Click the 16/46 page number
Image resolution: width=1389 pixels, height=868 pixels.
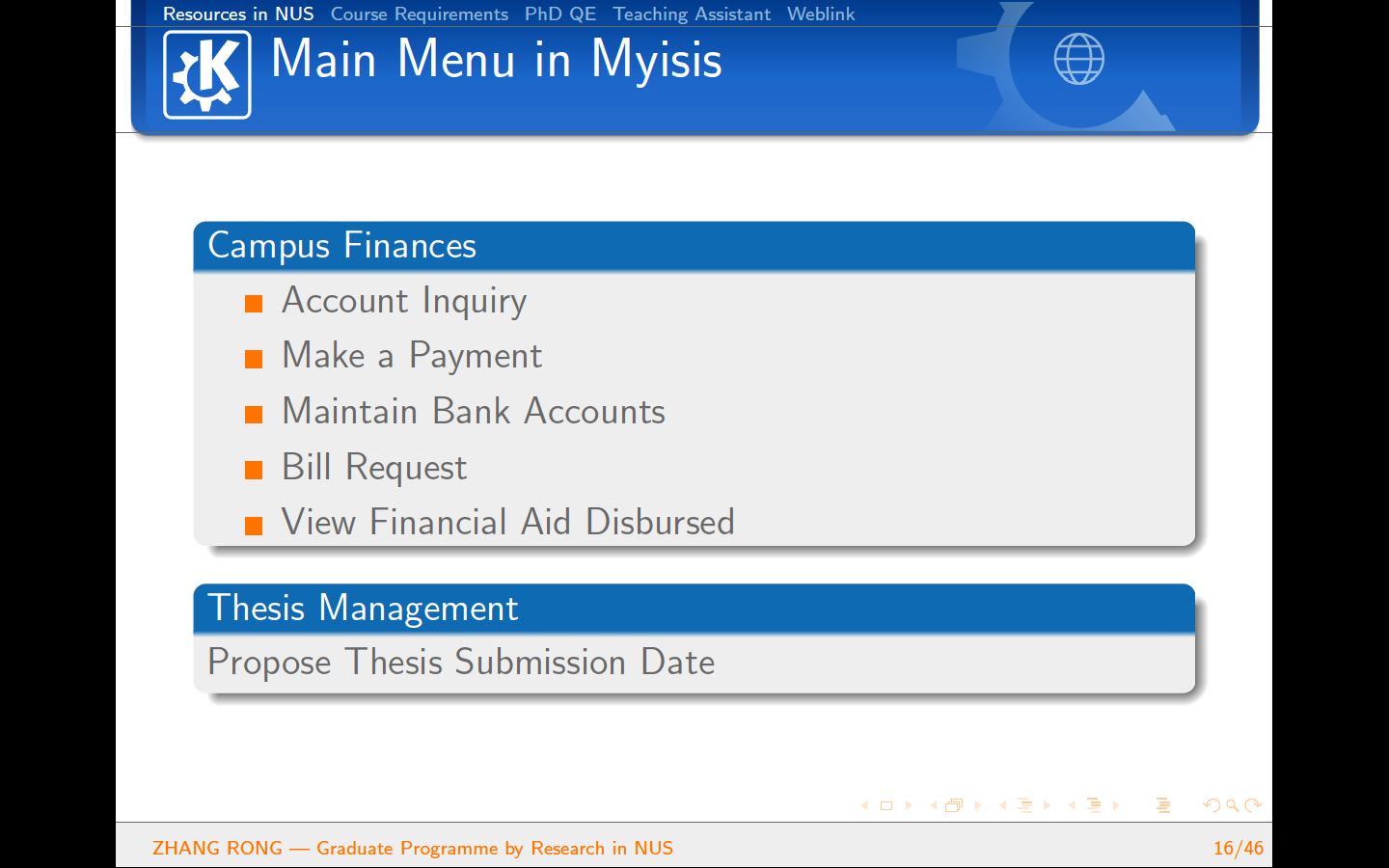click(1238, 848)
